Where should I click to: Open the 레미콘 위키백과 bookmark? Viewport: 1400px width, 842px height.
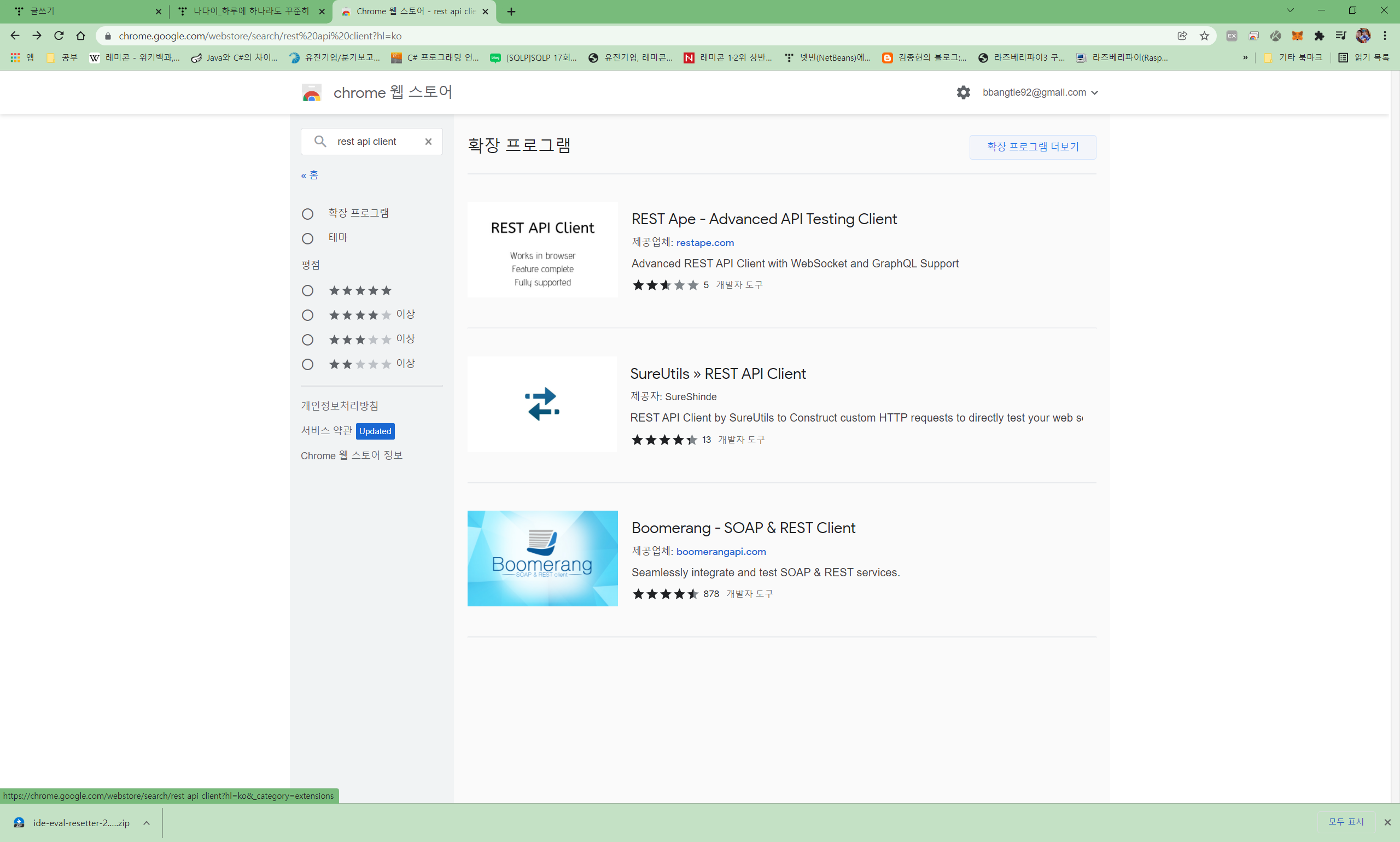(x=135, y=57)
